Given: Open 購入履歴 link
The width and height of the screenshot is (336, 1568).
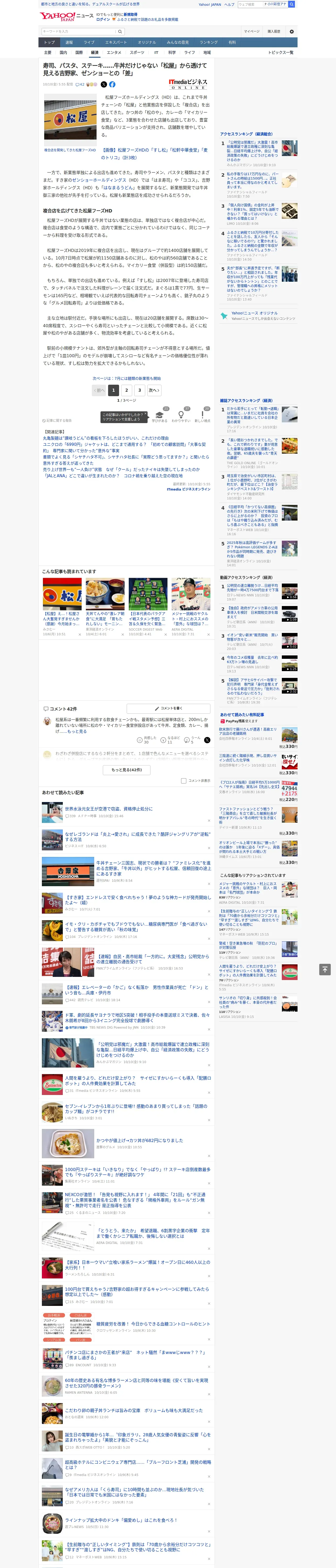Looking at the screenshot, I should click(x=274, y=32).
